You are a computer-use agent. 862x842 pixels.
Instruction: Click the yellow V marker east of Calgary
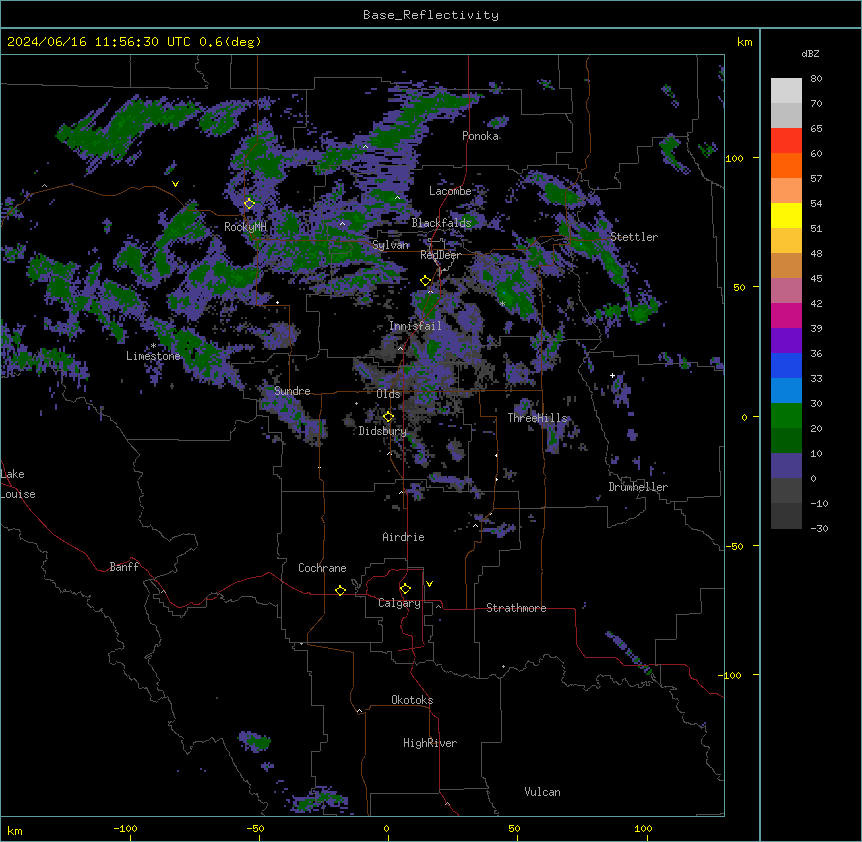click(429, 584)
